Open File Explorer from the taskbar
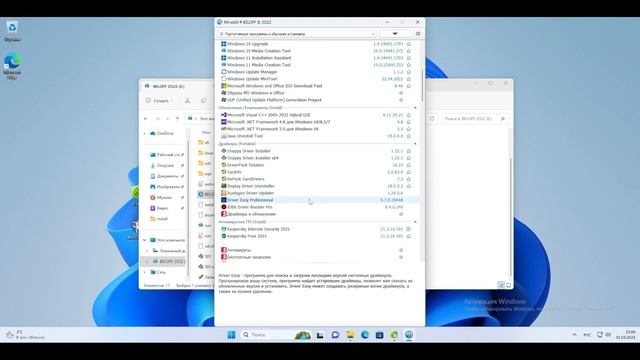 click(x=350, y=335)
